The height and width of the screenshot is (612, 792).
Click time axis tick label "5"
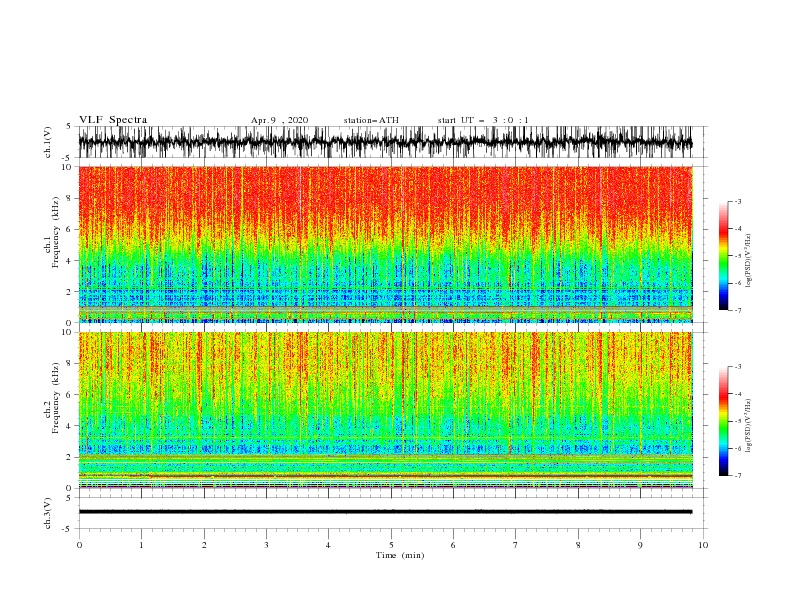pos(391,545)
